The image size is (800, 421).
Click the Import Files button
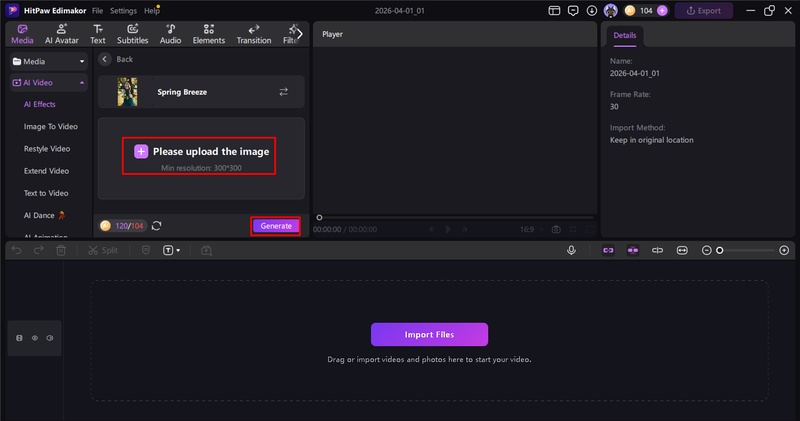pos(429,334)
